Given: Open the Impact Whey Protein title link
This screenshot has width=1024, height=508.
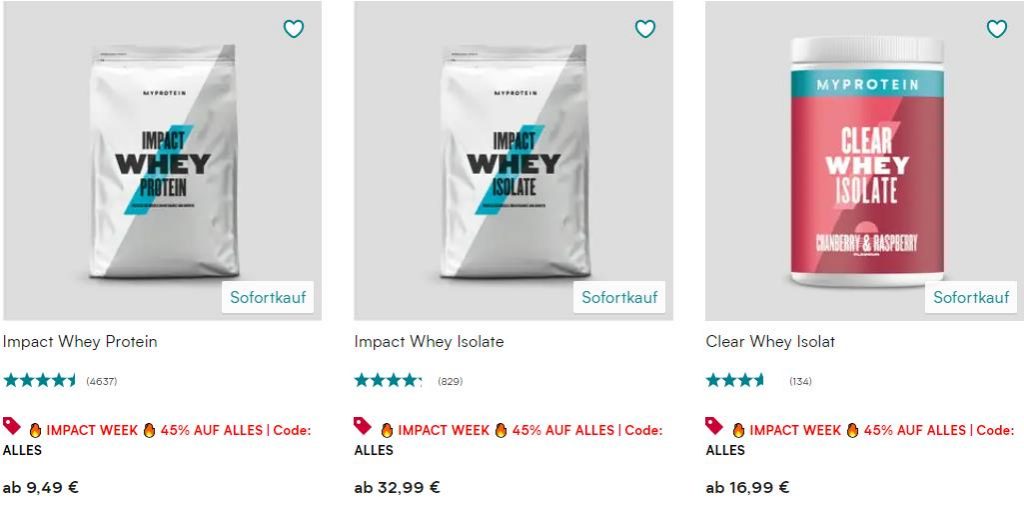Looking at the screenshot, I should tap(80, 341).
